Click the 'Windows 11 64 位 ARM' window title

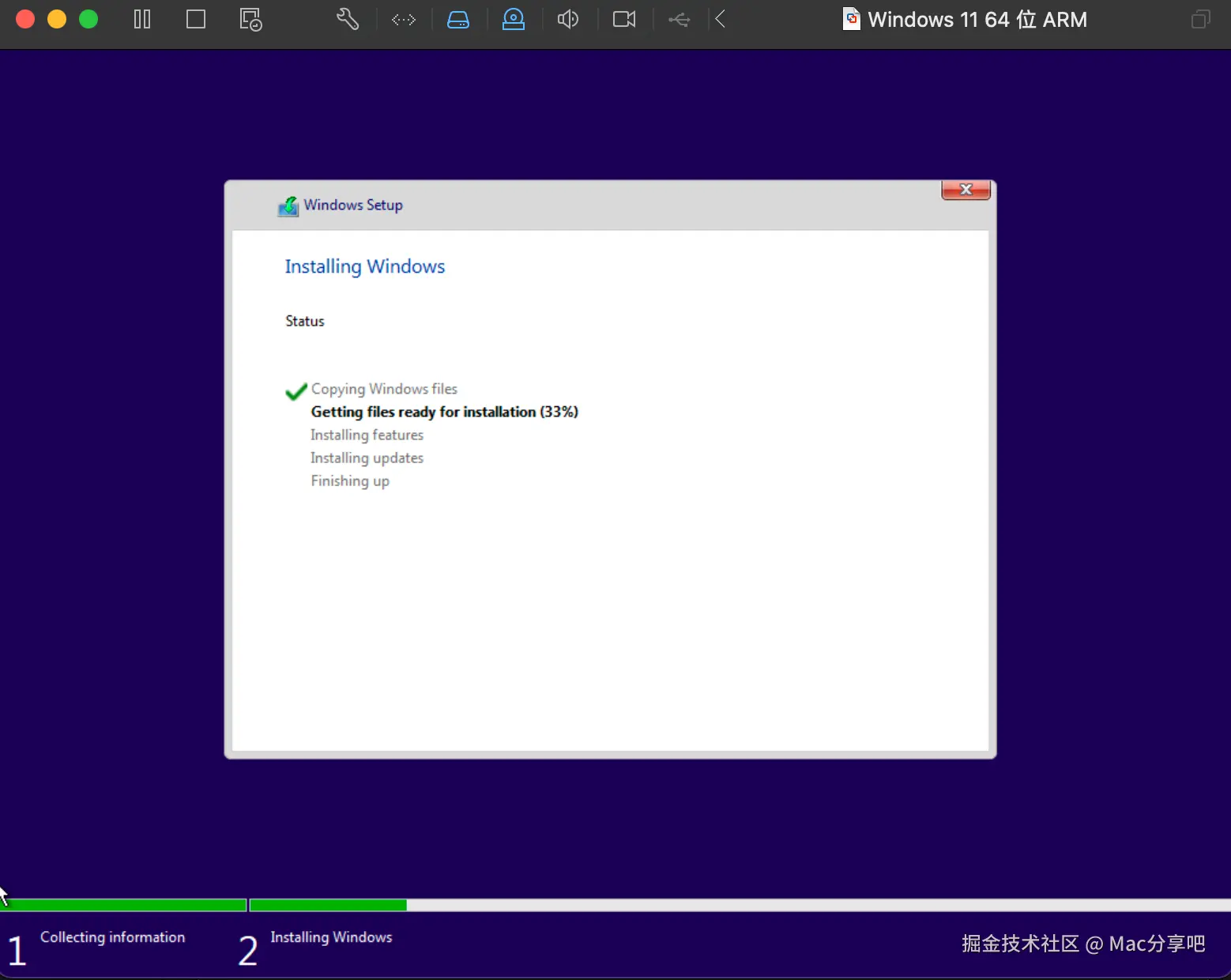pyautogui.click(x=977, y=19)
